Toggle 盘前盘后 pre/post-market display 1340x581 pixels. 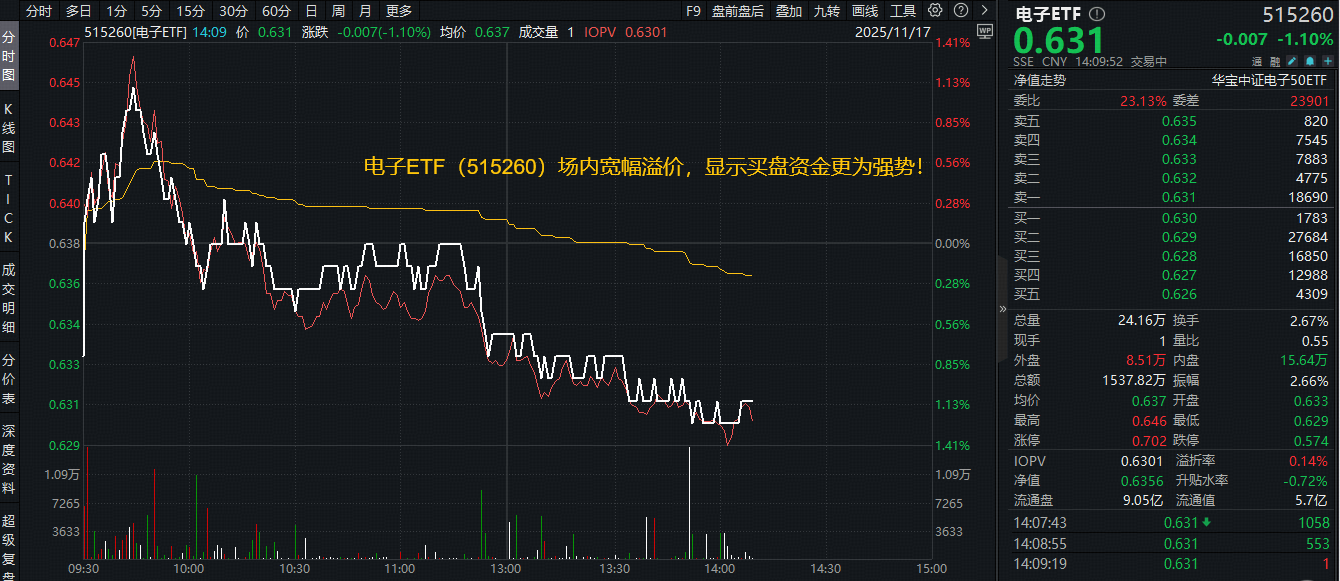coord(738,11)
